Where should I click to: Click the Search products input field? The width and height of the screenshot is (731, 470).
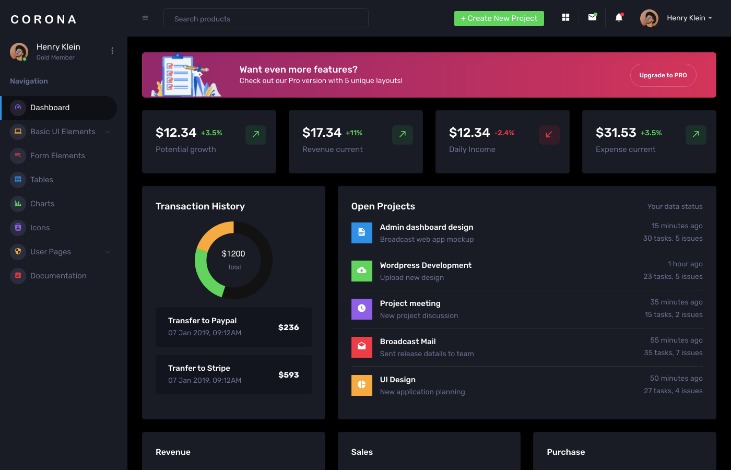[266, 19]
